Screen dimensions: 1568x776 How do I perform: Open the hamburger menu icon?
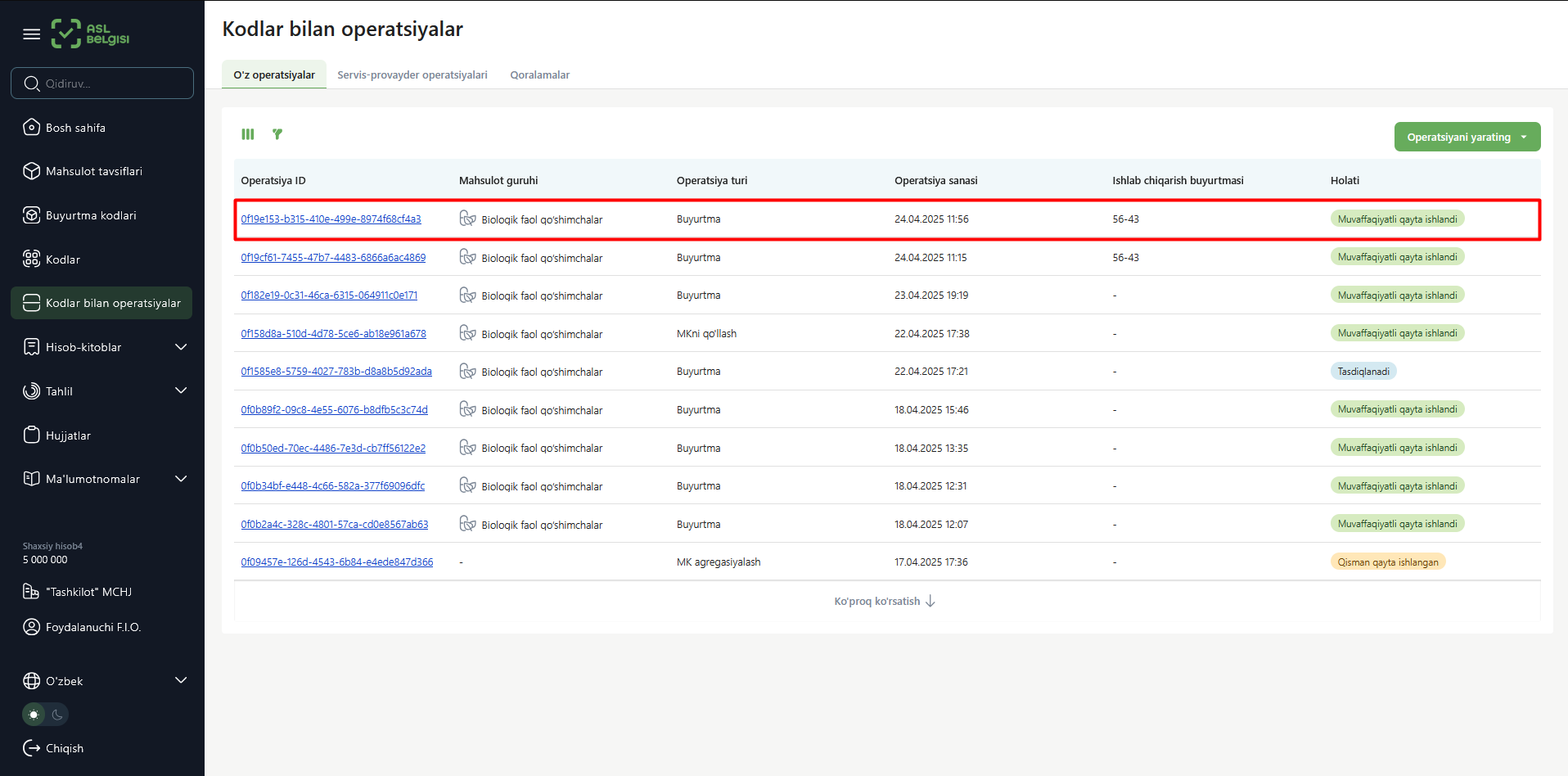pos(31,34)
